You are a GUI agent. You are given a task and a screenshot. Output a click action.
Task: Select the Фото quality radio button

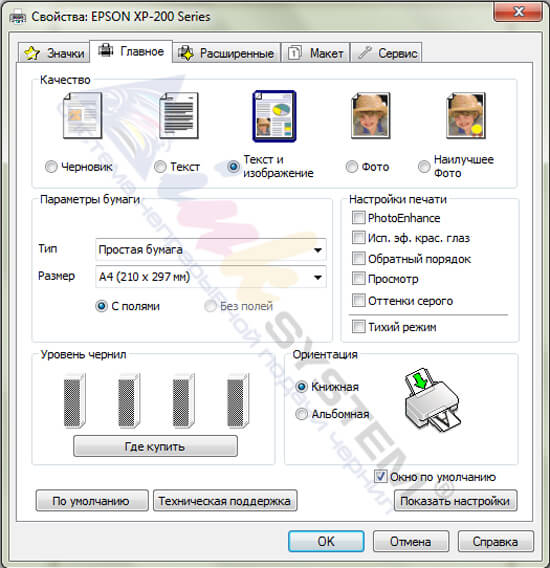351,167
